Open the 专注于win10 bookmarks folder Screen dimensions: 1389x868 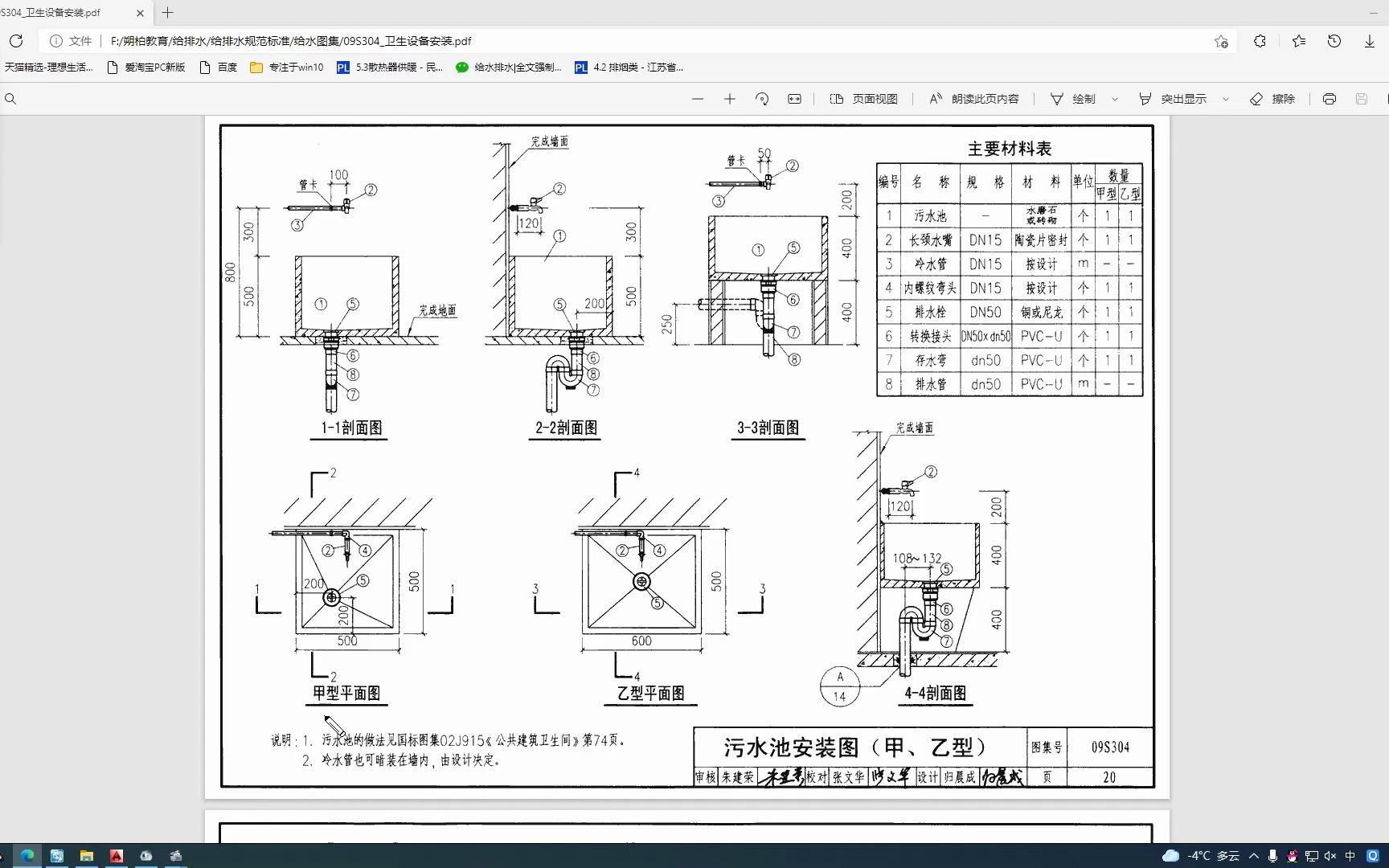287,68
